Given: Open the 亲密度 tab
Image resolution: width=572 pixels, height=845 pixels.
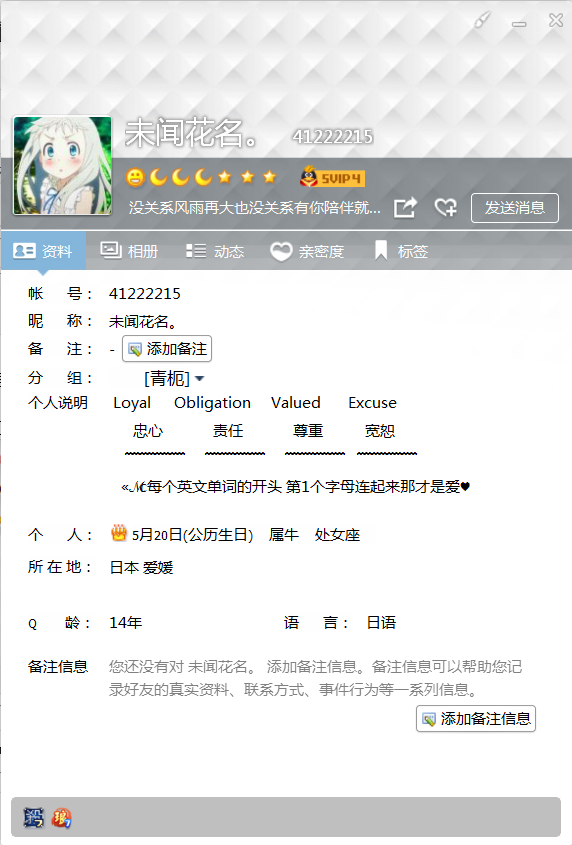Looking at the screenshot, I should (x=307, y=251).
